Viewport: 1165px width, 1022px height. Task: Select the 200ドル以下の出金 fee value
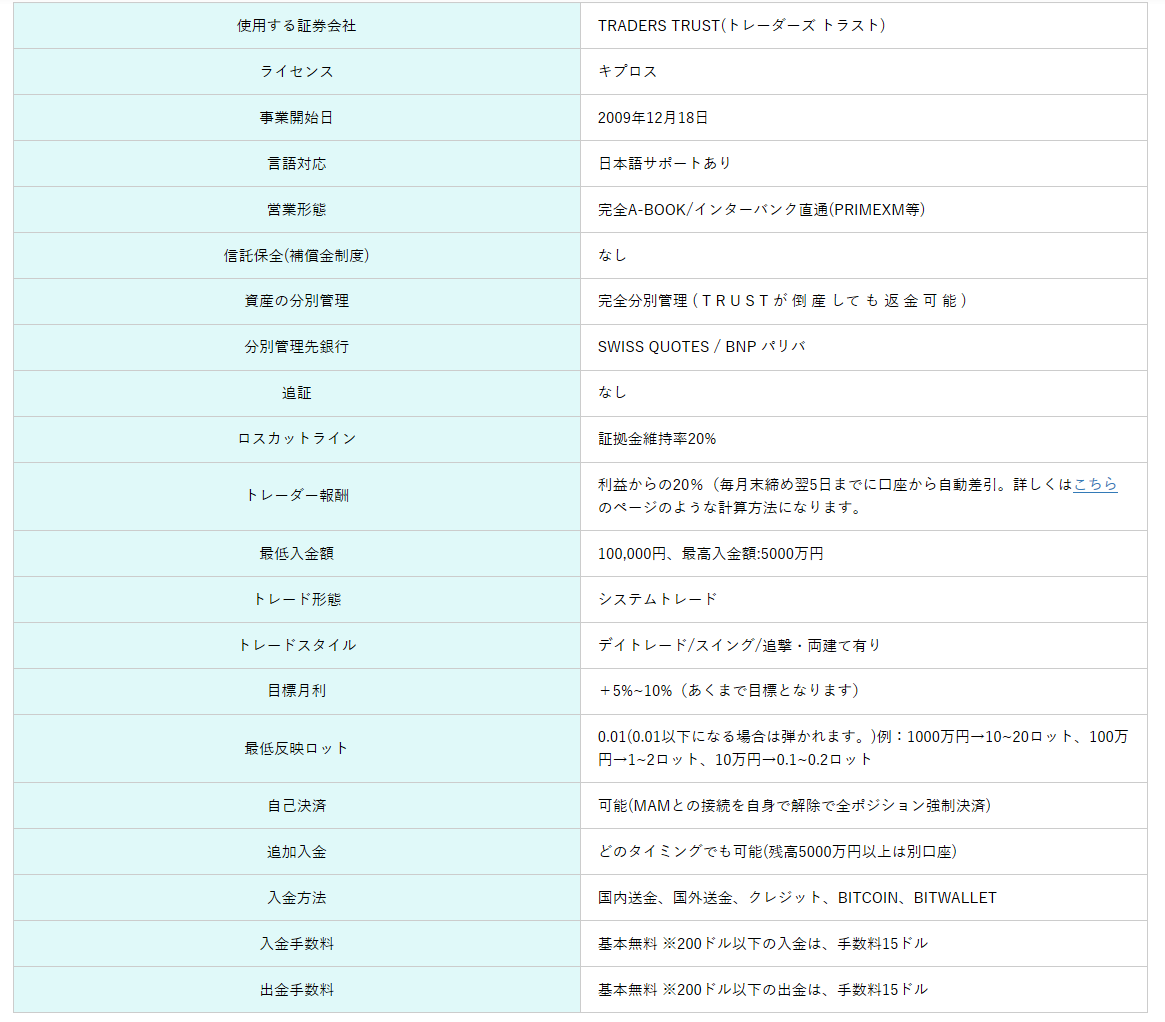point(763,990)
